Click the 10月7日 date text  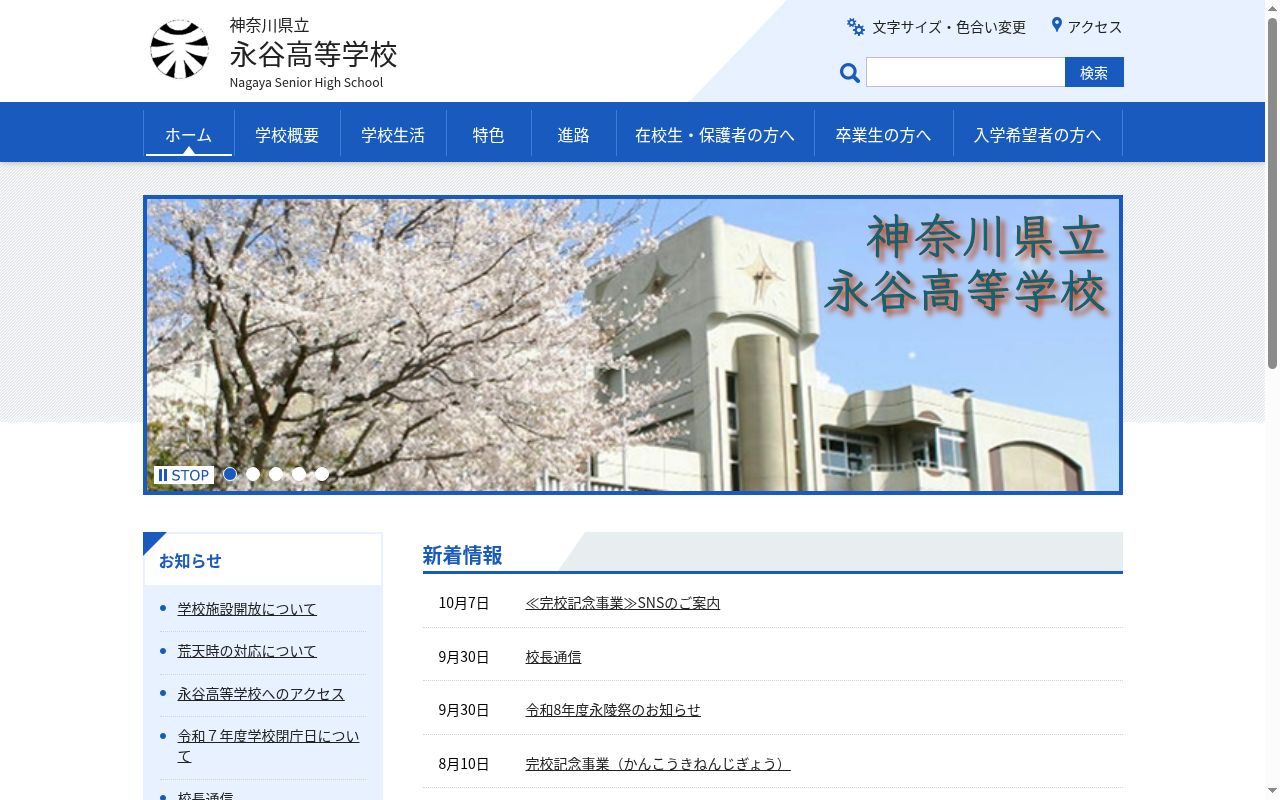(464, 602)
